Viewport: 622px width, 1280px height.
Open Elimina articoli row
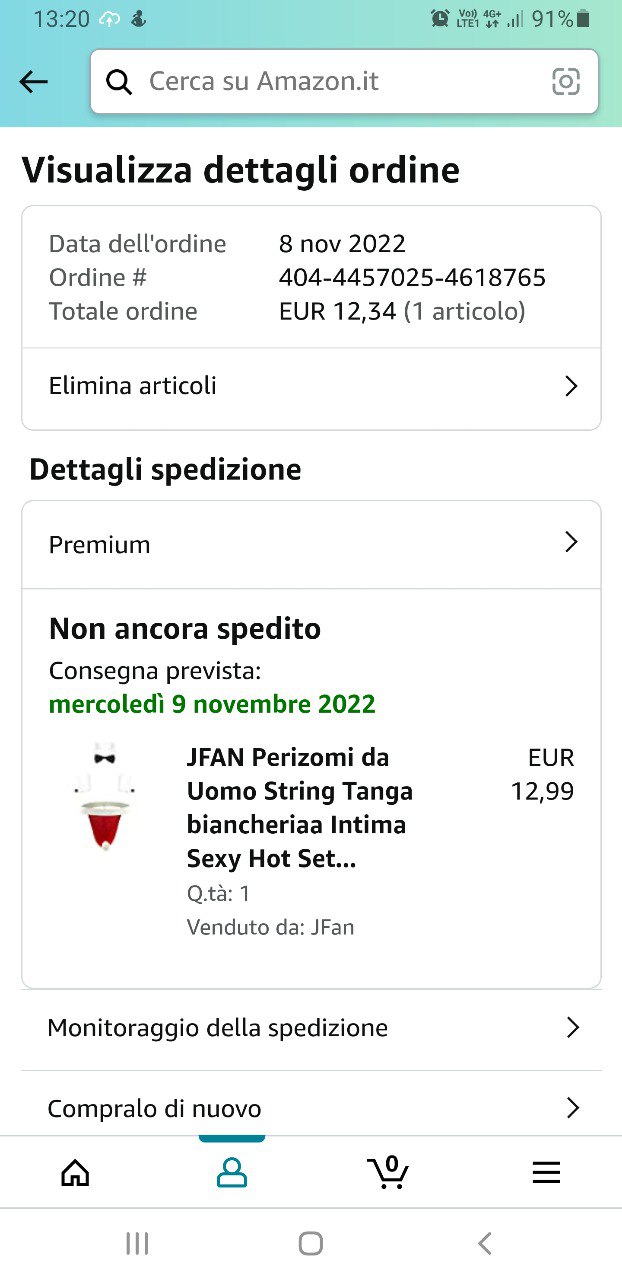tap(133, 386)
